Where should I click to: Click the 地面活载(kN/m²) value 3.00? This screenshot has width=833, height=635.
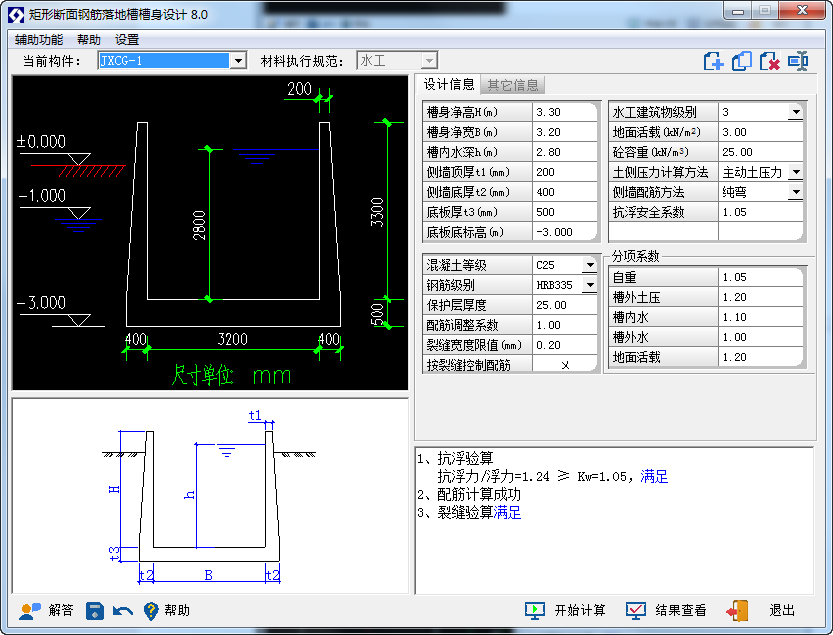coord(761,132)
